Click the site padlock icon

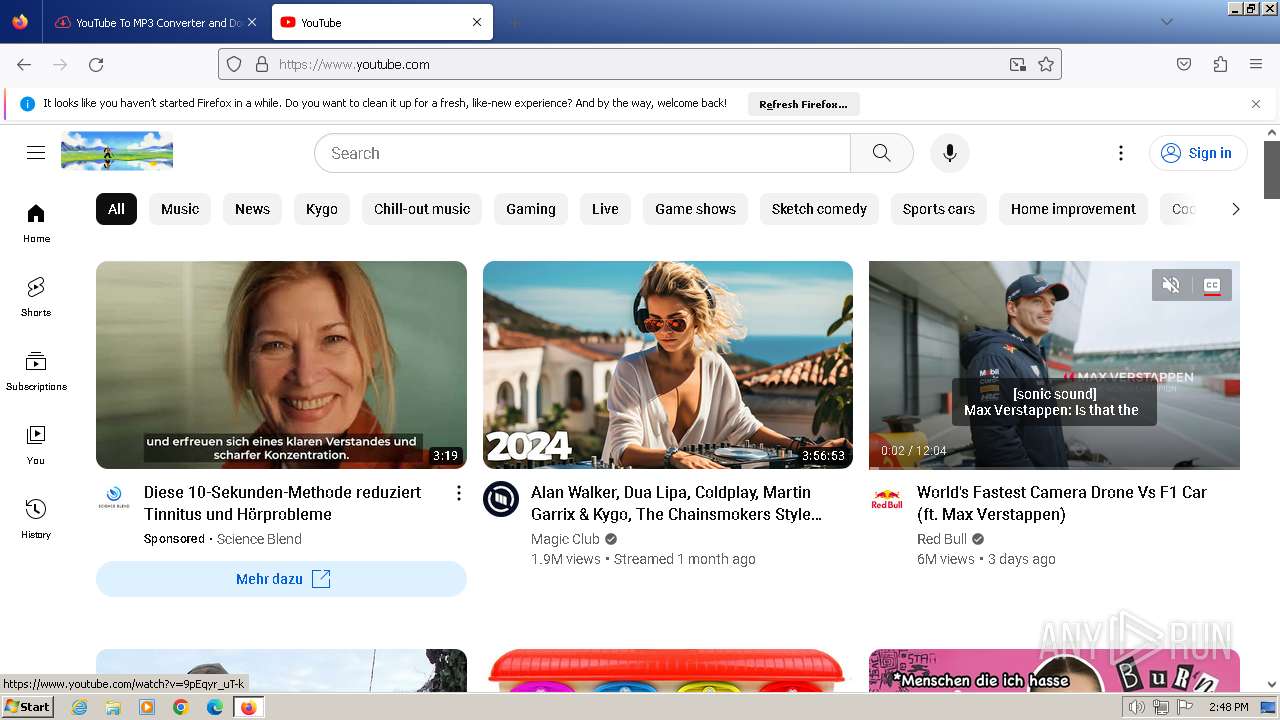[262, 64]
